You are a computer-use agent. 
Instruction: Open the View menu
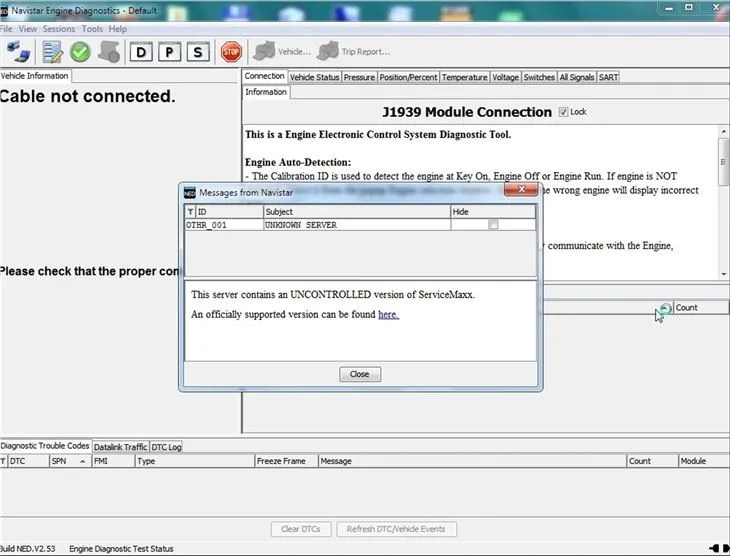[x=28, y=29]
